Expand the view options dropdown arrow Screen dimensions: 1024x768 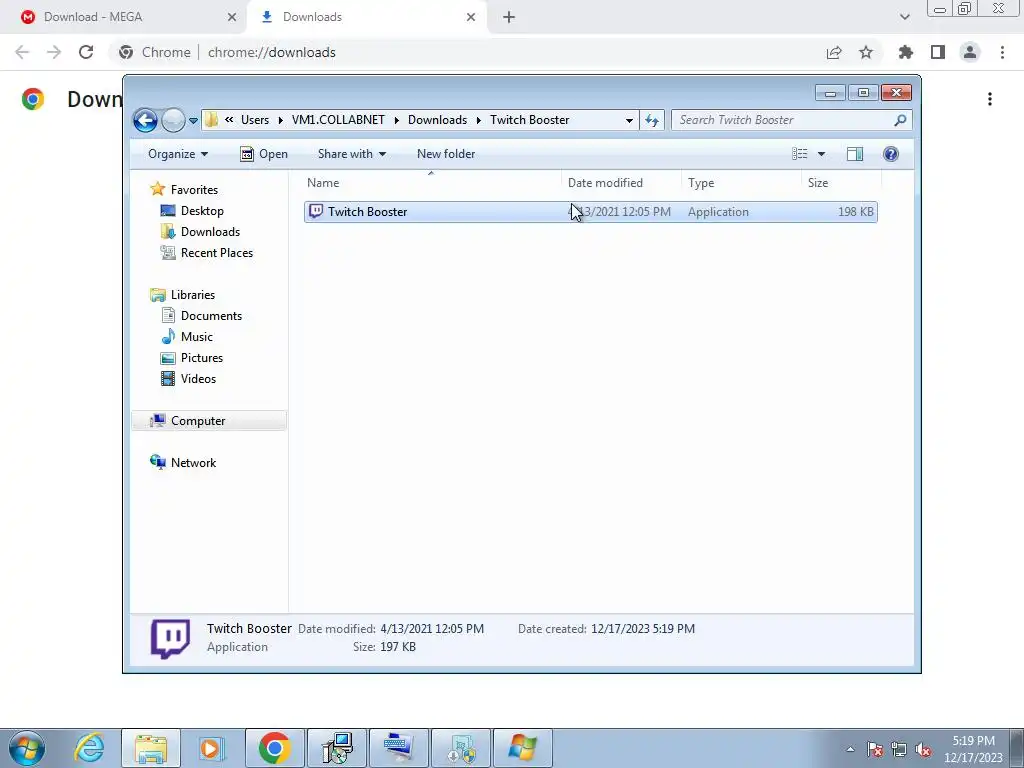click(822, 154)
